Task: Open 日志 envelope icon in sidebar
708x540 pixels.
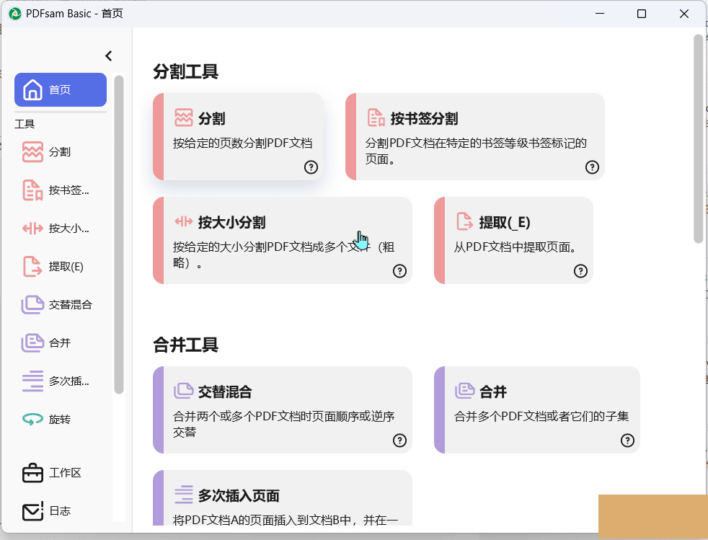Action: (33, 511)
